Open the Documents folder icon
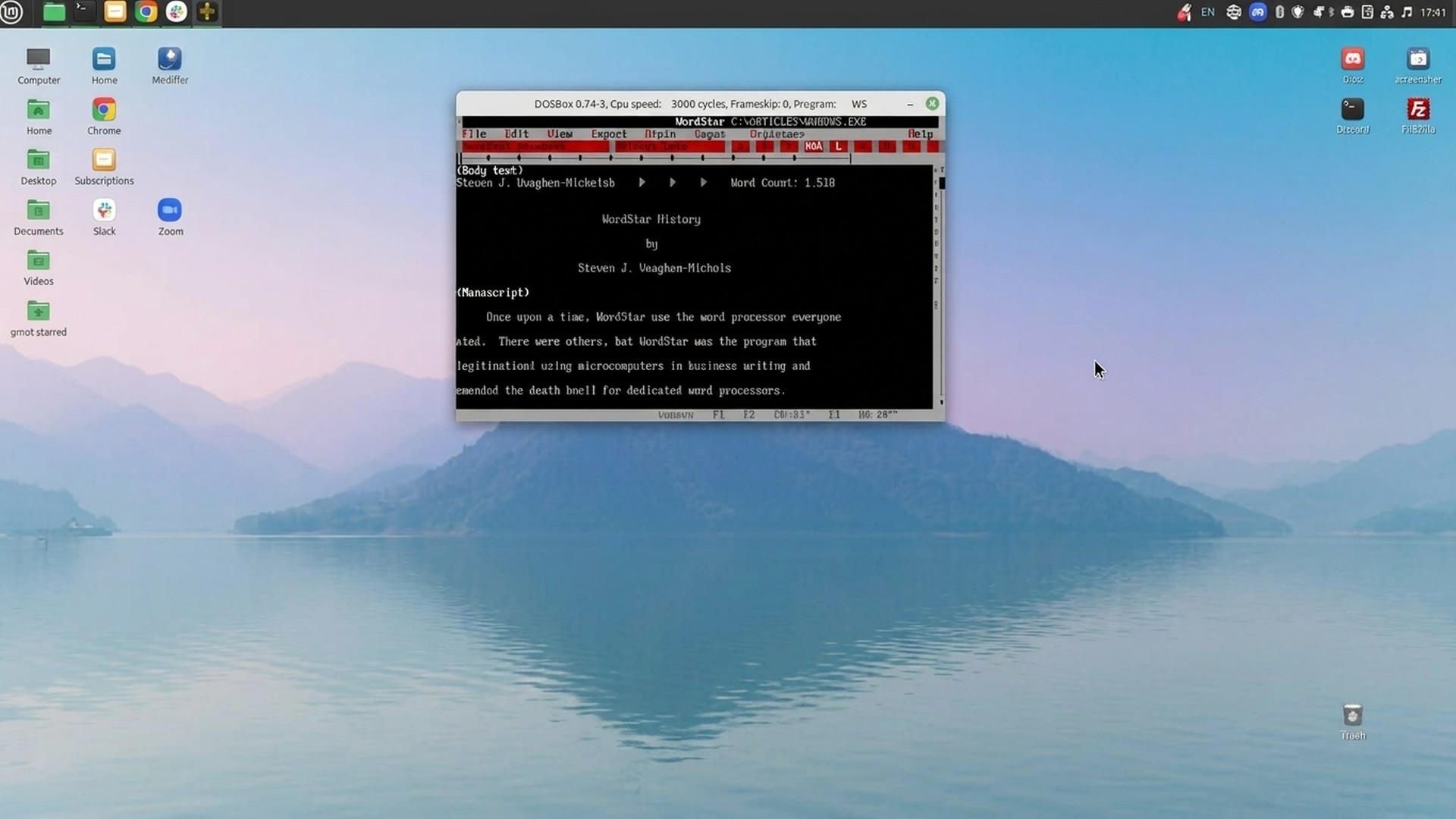Viewport: 1456px width, 819px height. 39,218
